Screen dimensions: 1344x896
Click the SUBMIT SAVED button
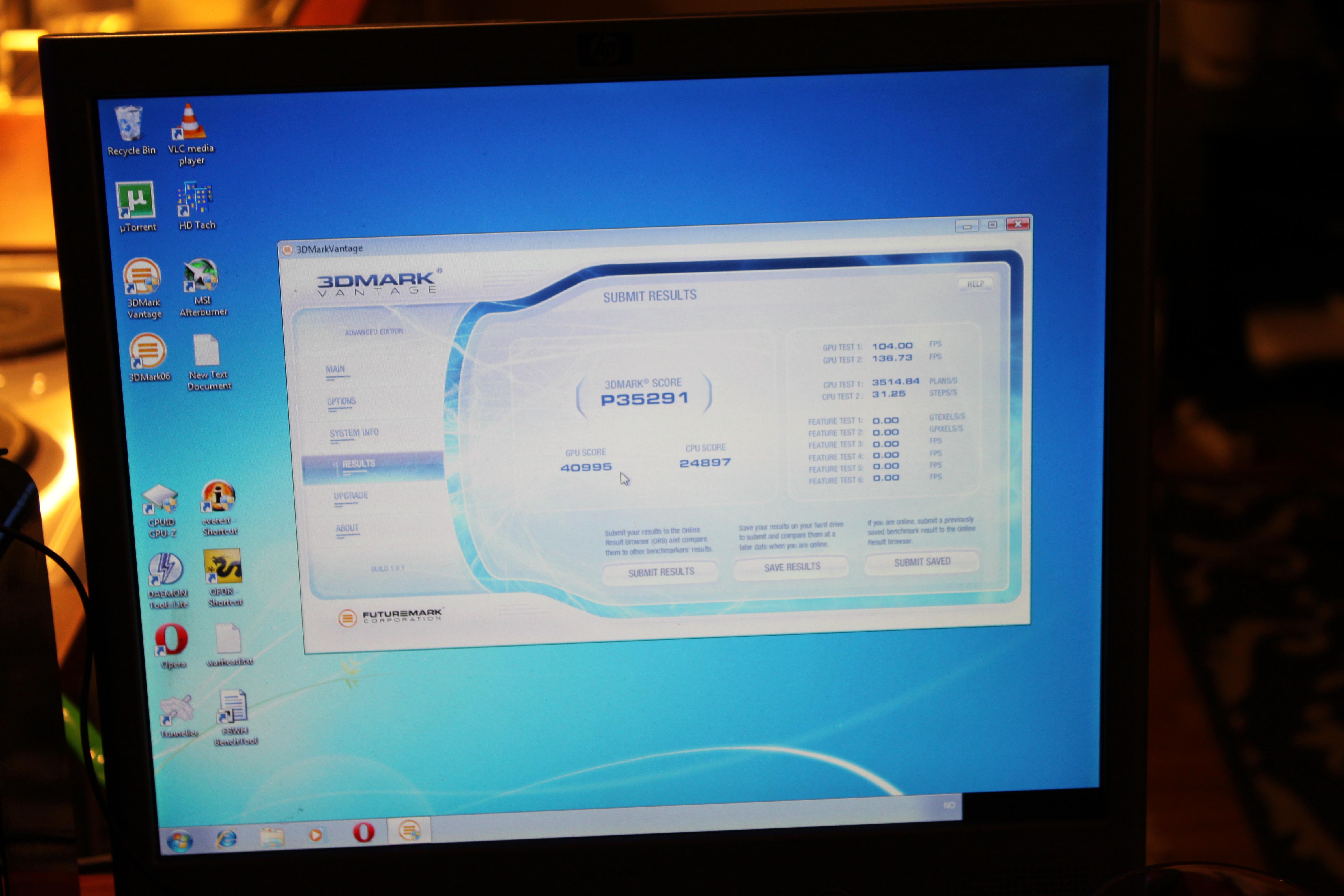[x=922, y=562]
